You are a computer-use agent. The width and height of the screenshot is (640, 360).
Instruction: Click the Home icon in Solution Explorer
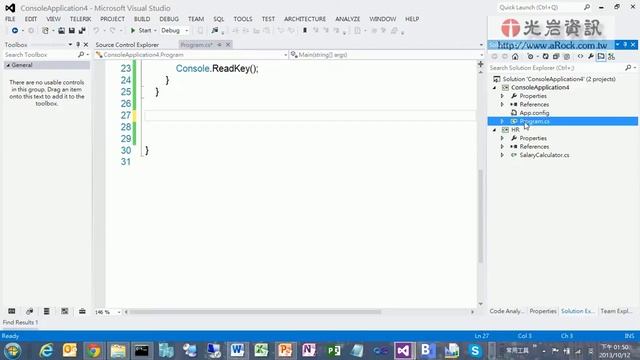click(515, 57)
